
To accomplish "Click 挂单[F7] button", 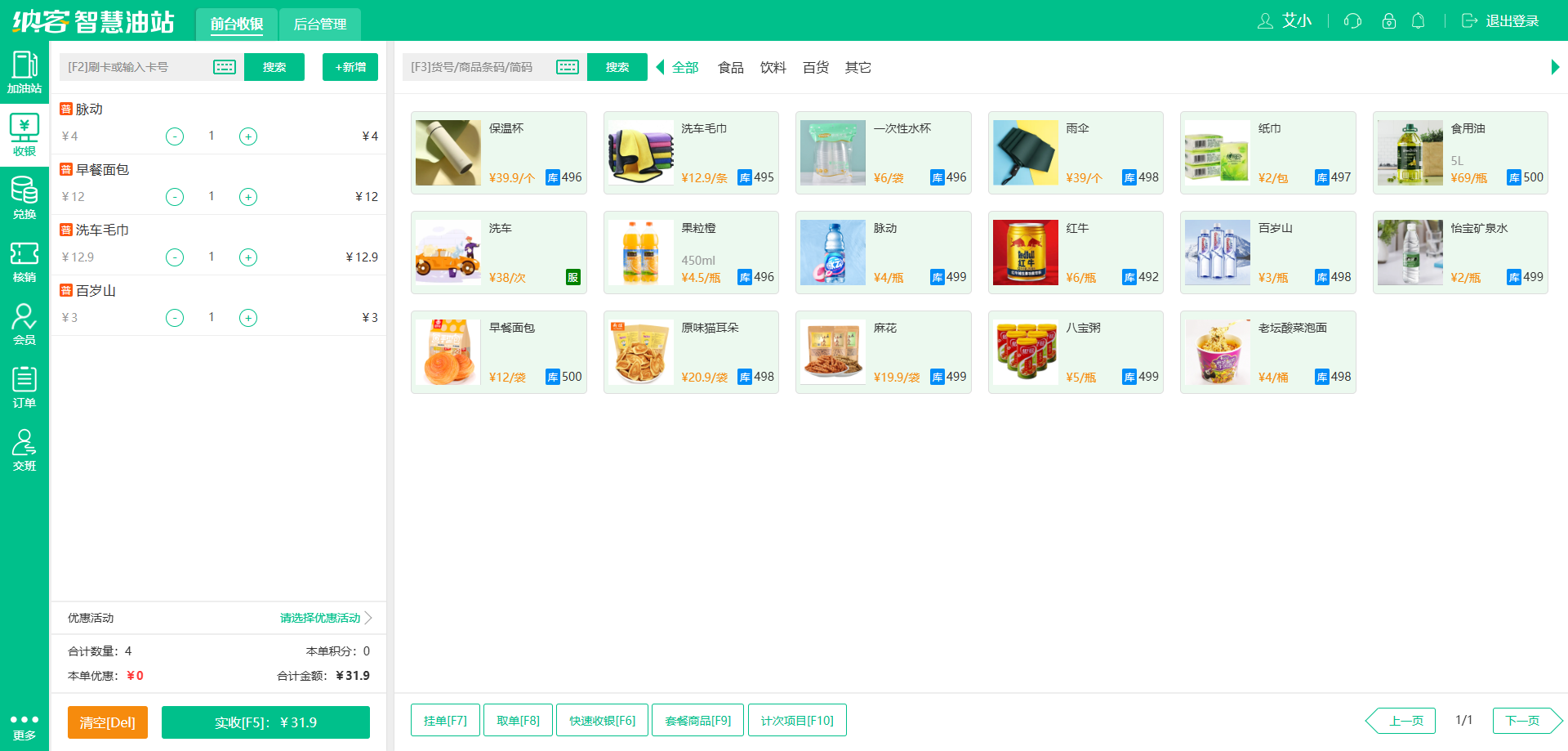I will pos(445,720).
